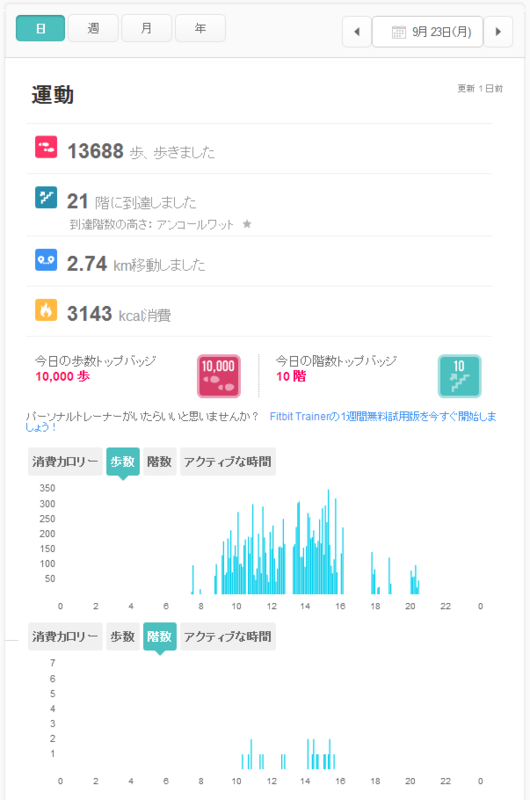This screenshot has height=800, width=530.
Task: Open date picker showing 9月 23日(月)
Action: click(427, 32)
